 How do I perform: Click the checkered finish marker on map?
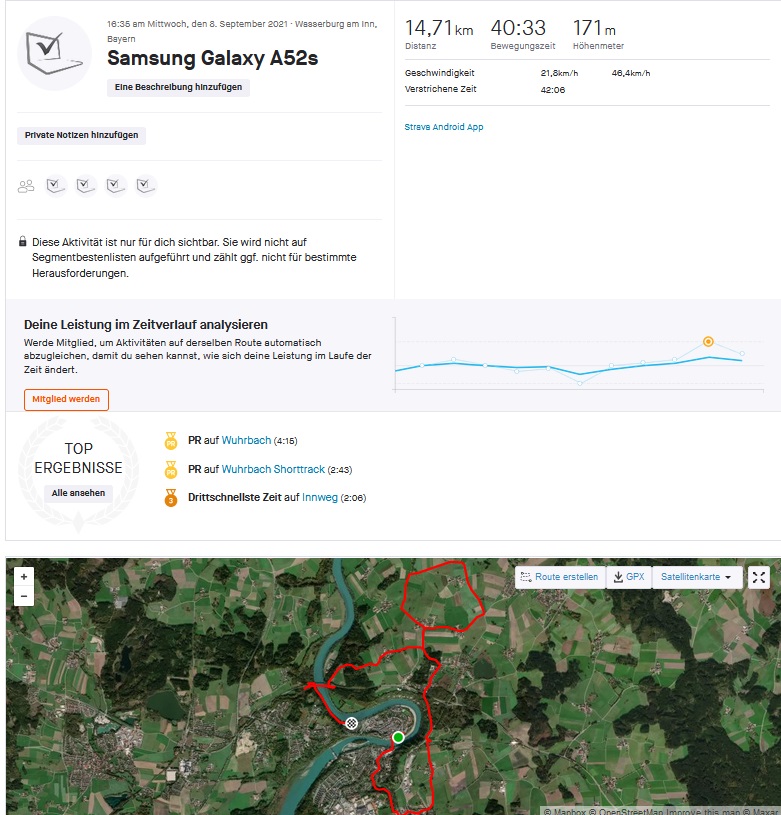(351, 723)
